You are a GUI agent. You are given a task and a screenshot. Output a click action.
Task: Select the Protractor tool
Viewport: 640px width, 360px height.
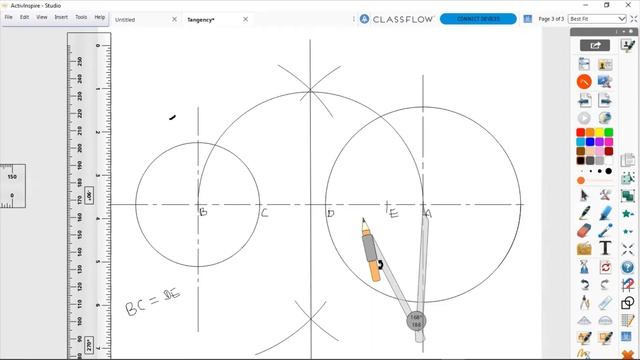point(605,320)
